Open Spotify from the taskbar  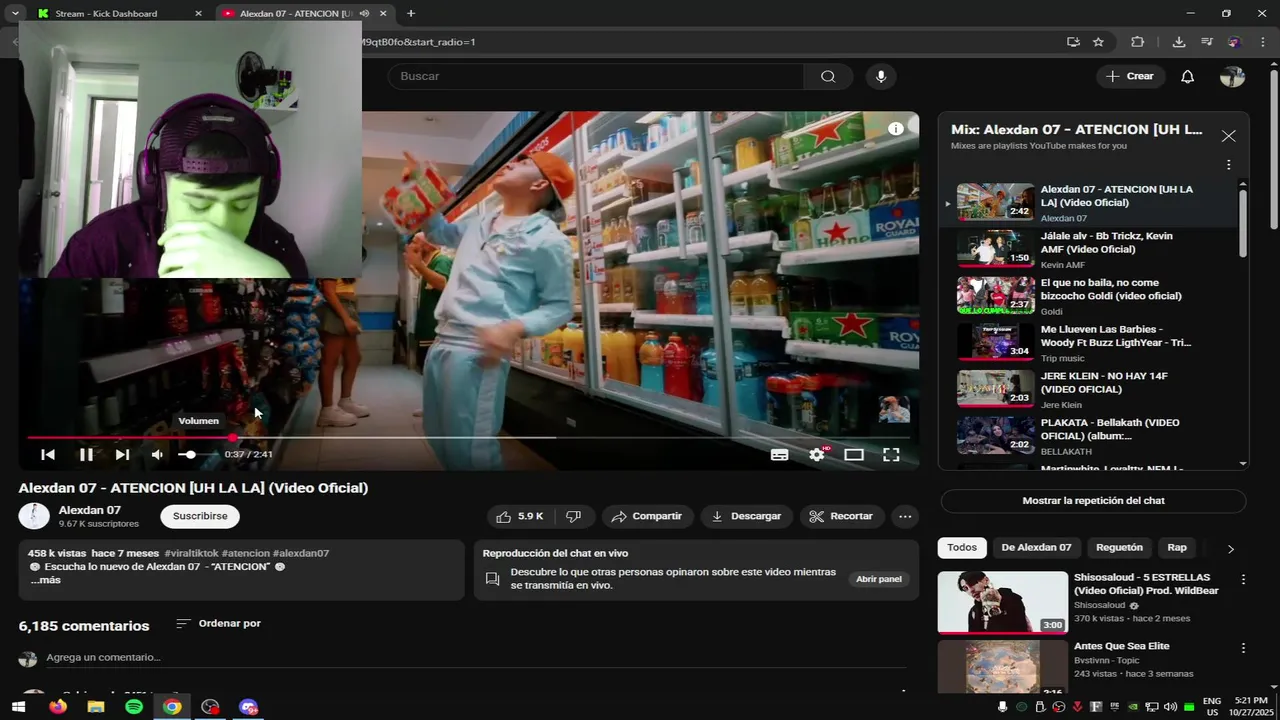(x=134, y=707)
